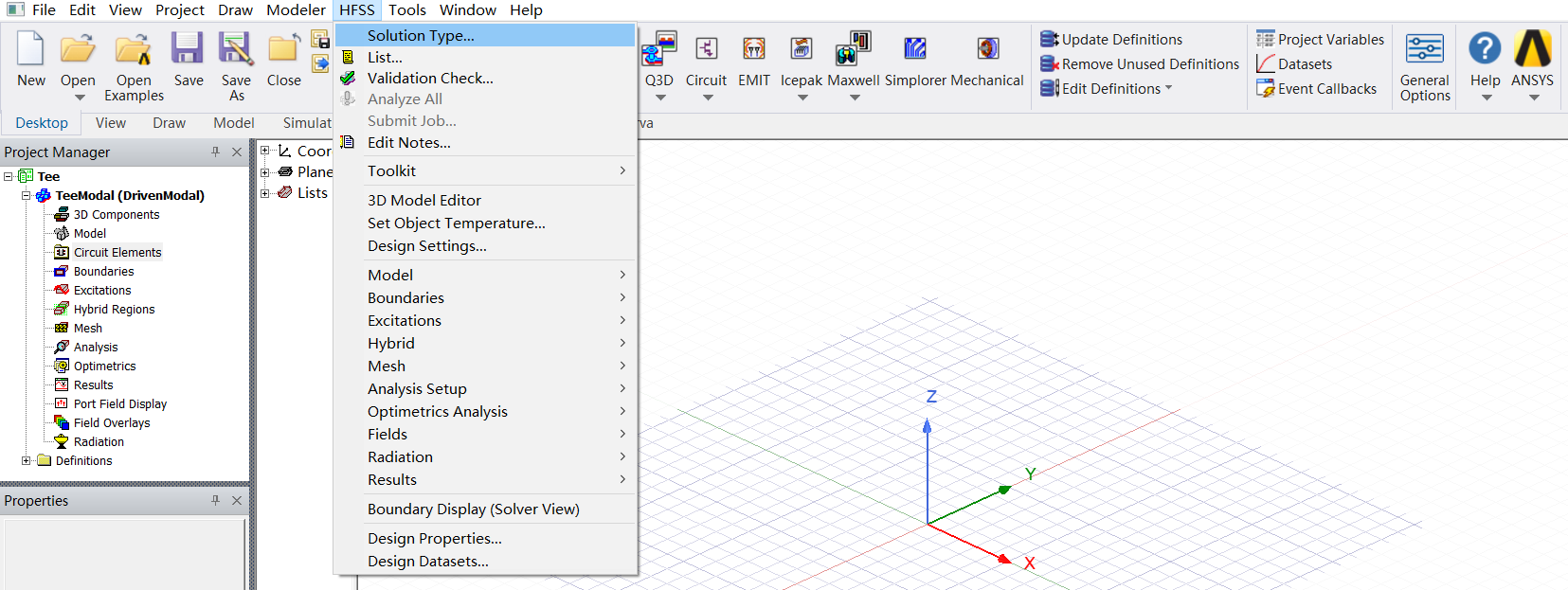Screen dimensions: 1568x590
Task: Open the Modeler menu in menu bar
Action: pyautogui.click(x=296, y=9)
